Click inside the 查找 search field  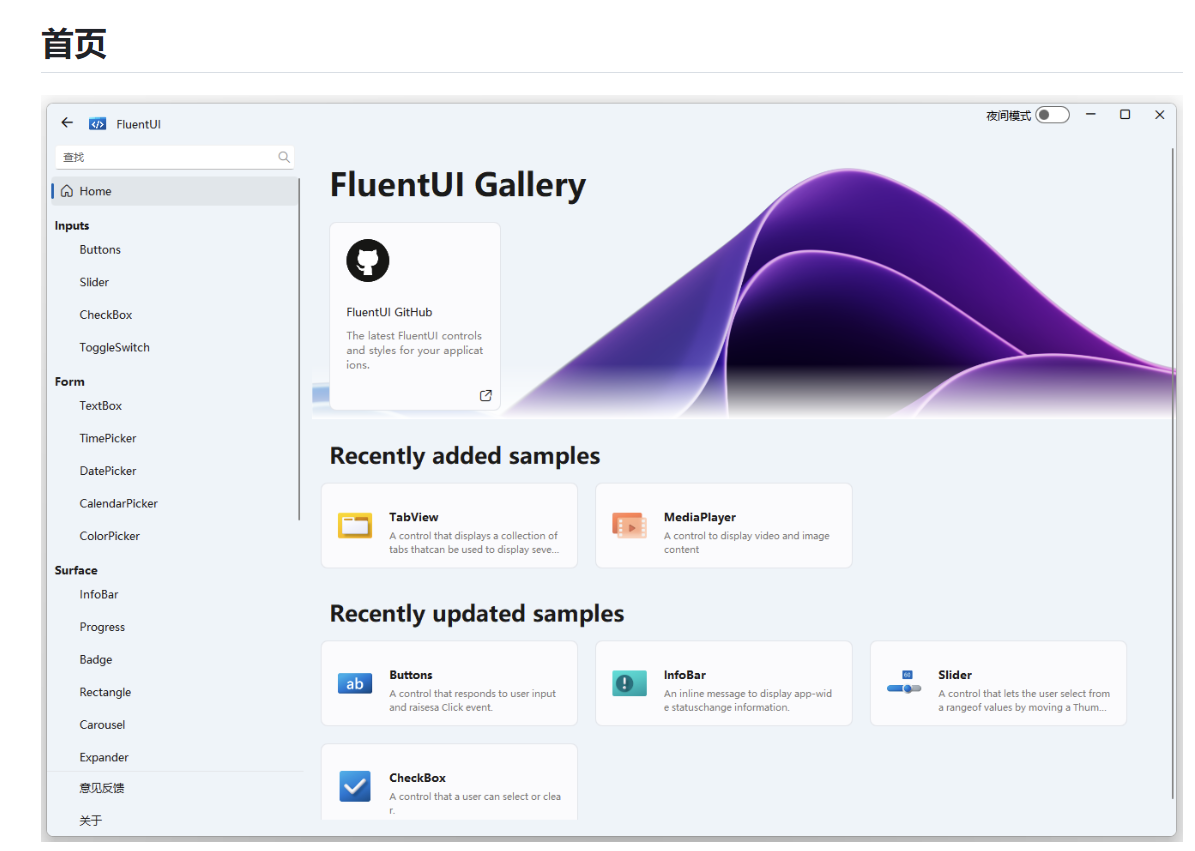click(x=160, y=157)
